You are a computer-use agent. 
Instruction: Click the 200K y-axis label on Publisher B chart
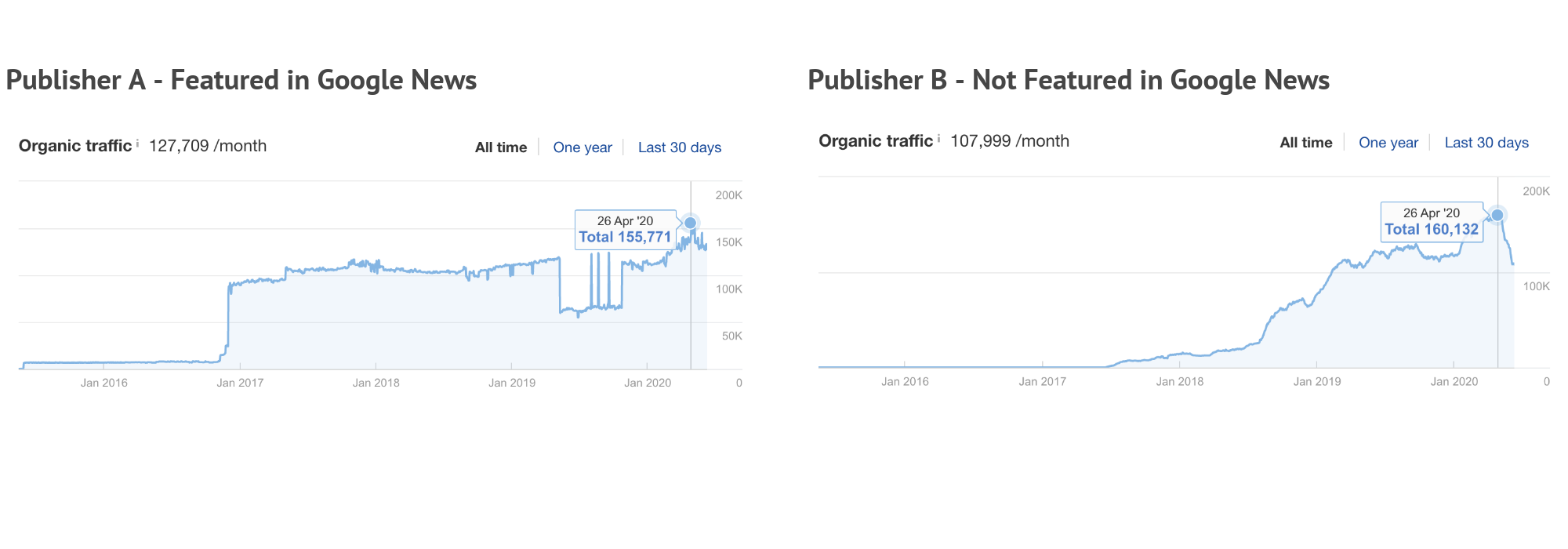pos(1537,191)
